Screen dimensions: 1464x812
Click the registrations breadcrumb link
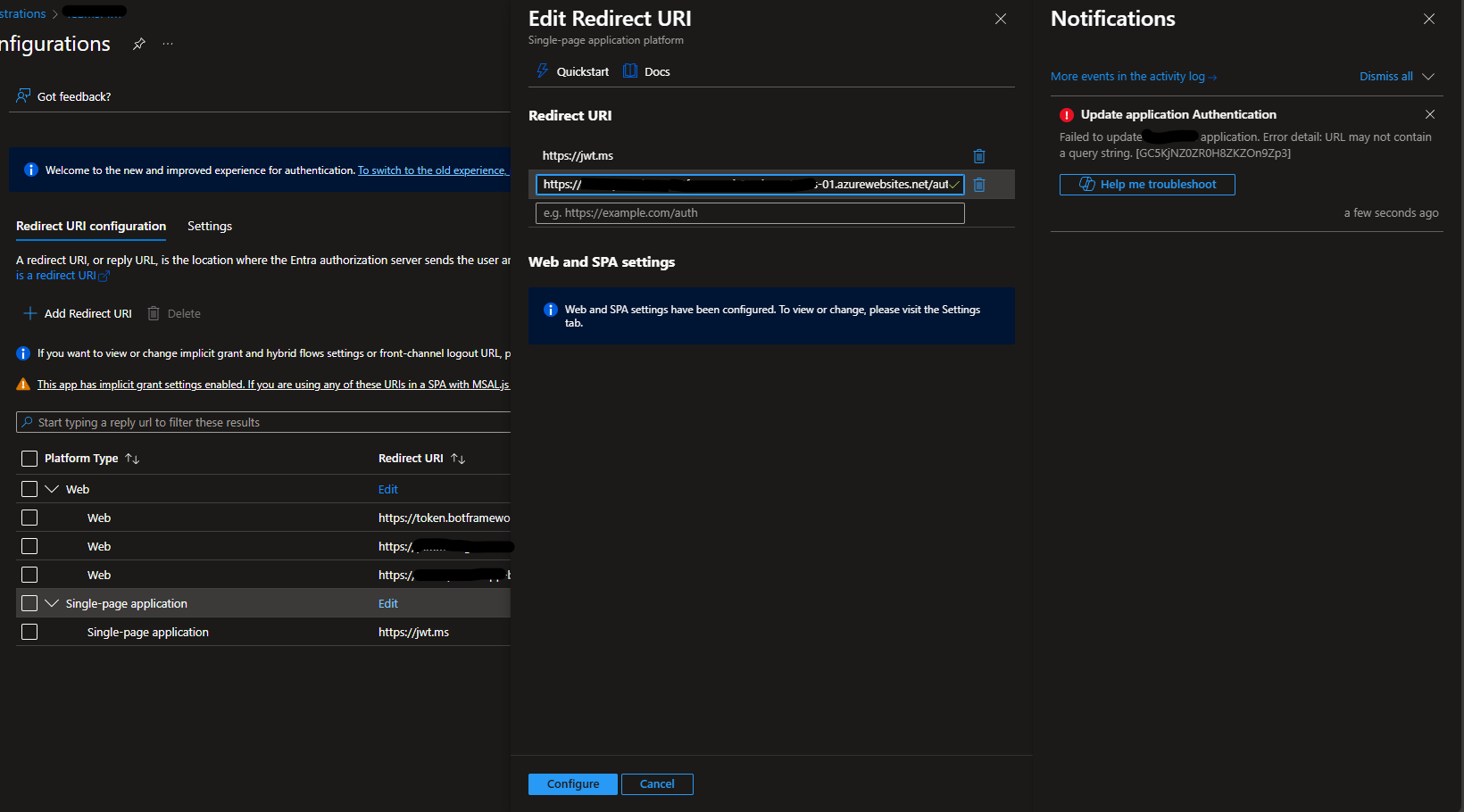[22, 14]
